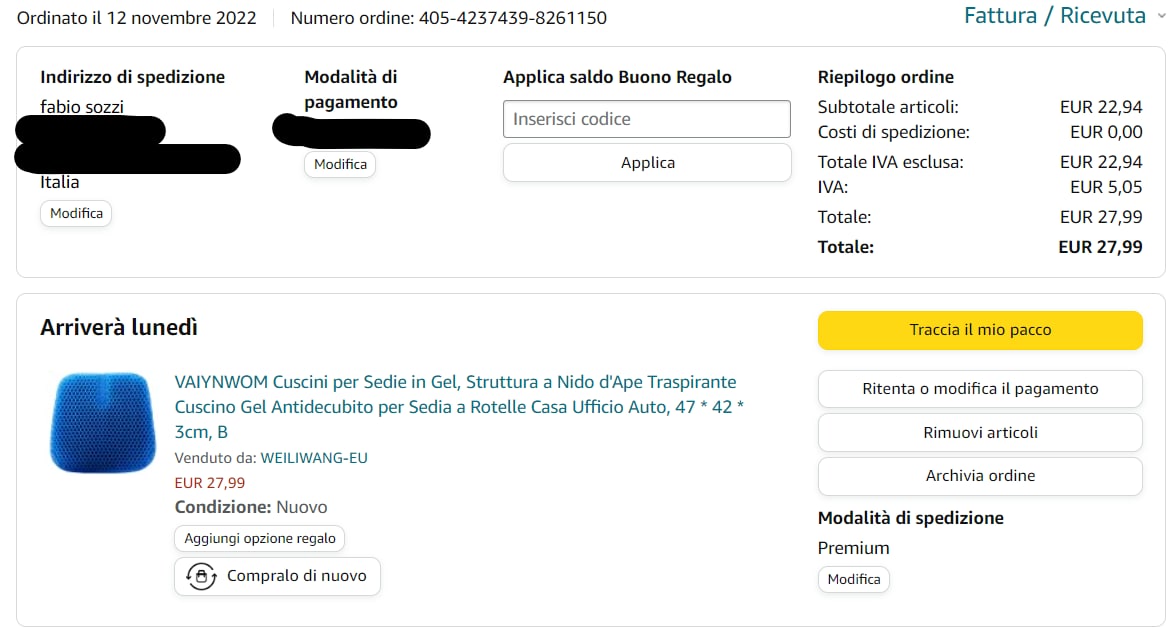Click the Compralo di nuovo cart icon
The image size is (1175, 631).
click(202, 576)
